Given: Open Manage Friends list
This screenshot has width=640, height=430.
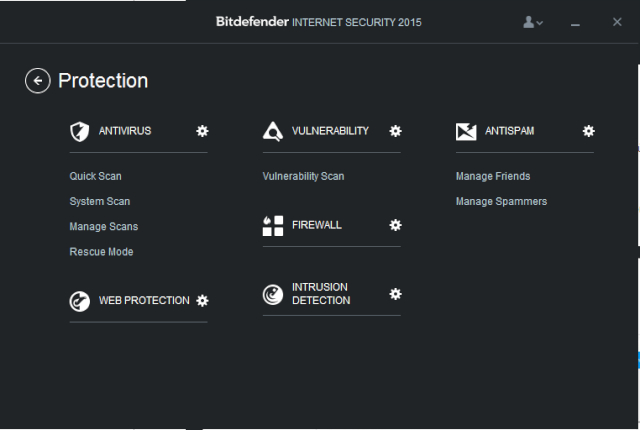Looking at the screenshot, I should (x=493, y=176).
